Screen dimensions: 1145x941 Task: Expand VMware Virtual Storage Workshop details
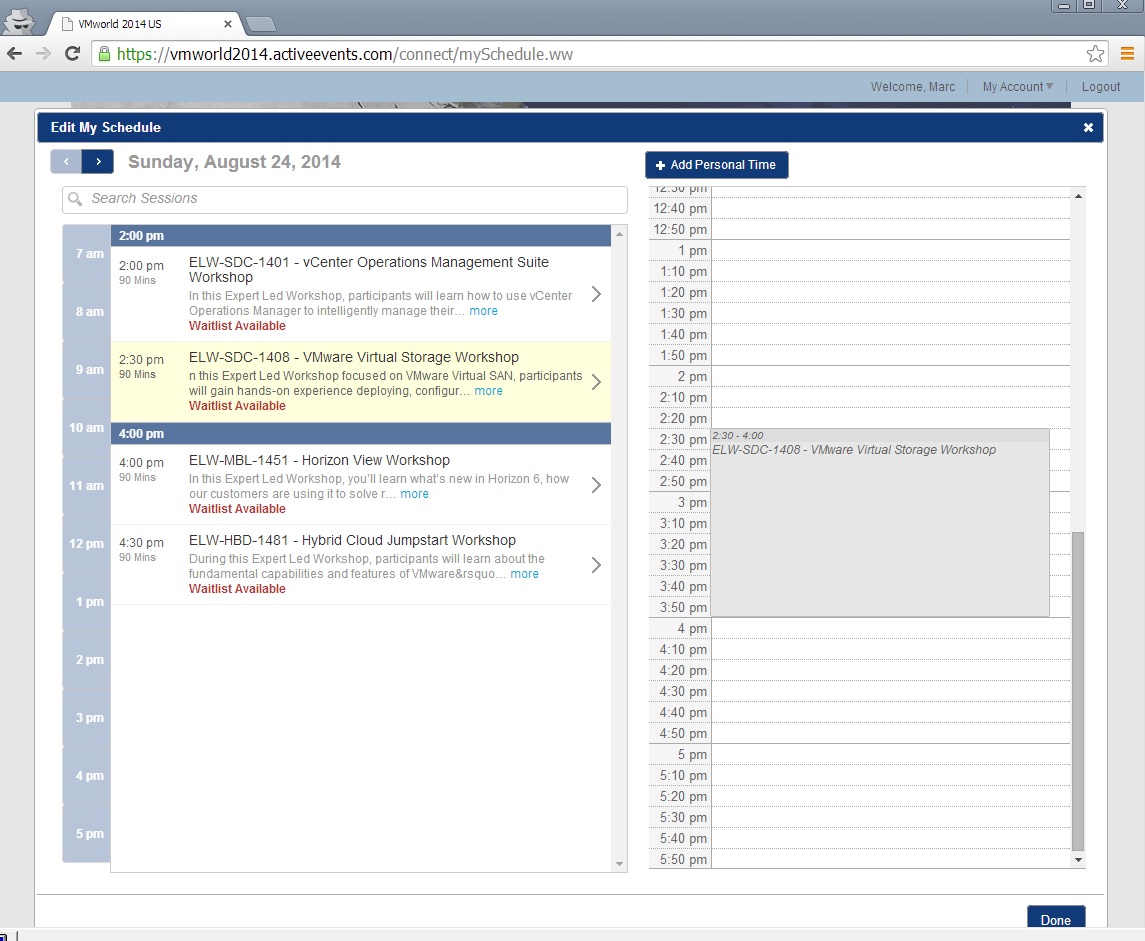596,382
